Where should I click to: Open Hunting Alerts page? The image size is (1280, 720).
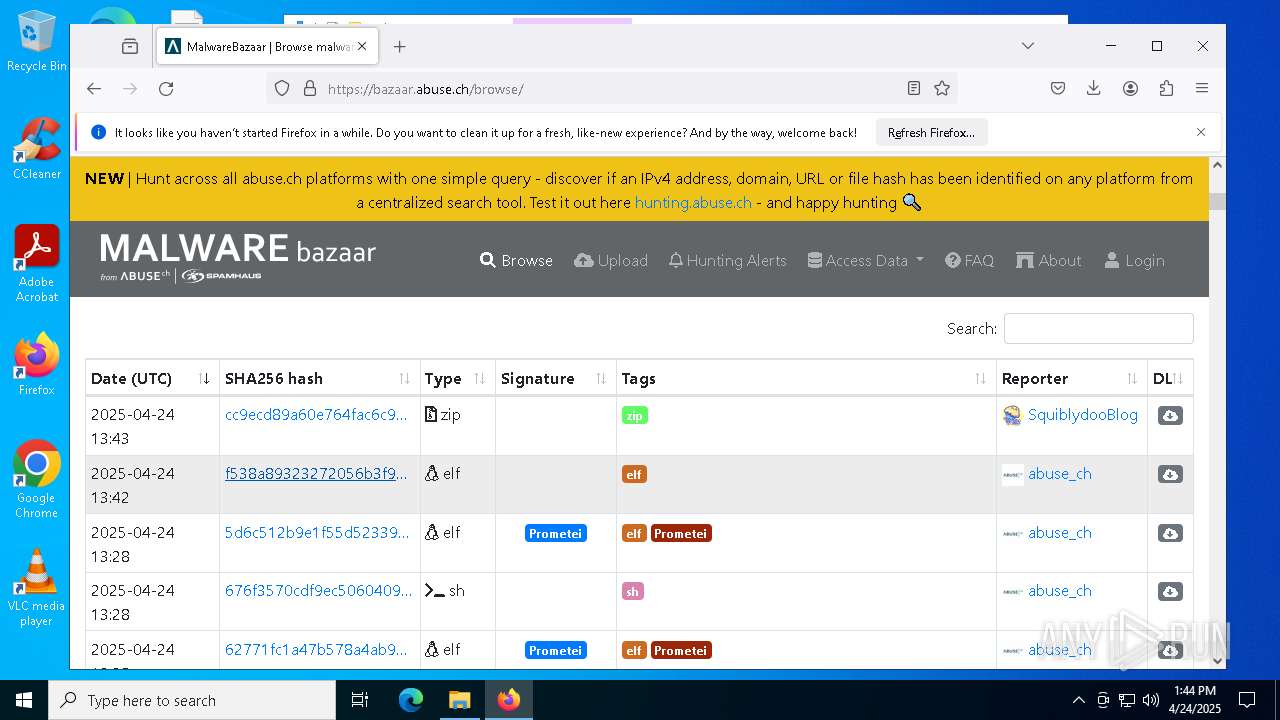pos(727,260)
